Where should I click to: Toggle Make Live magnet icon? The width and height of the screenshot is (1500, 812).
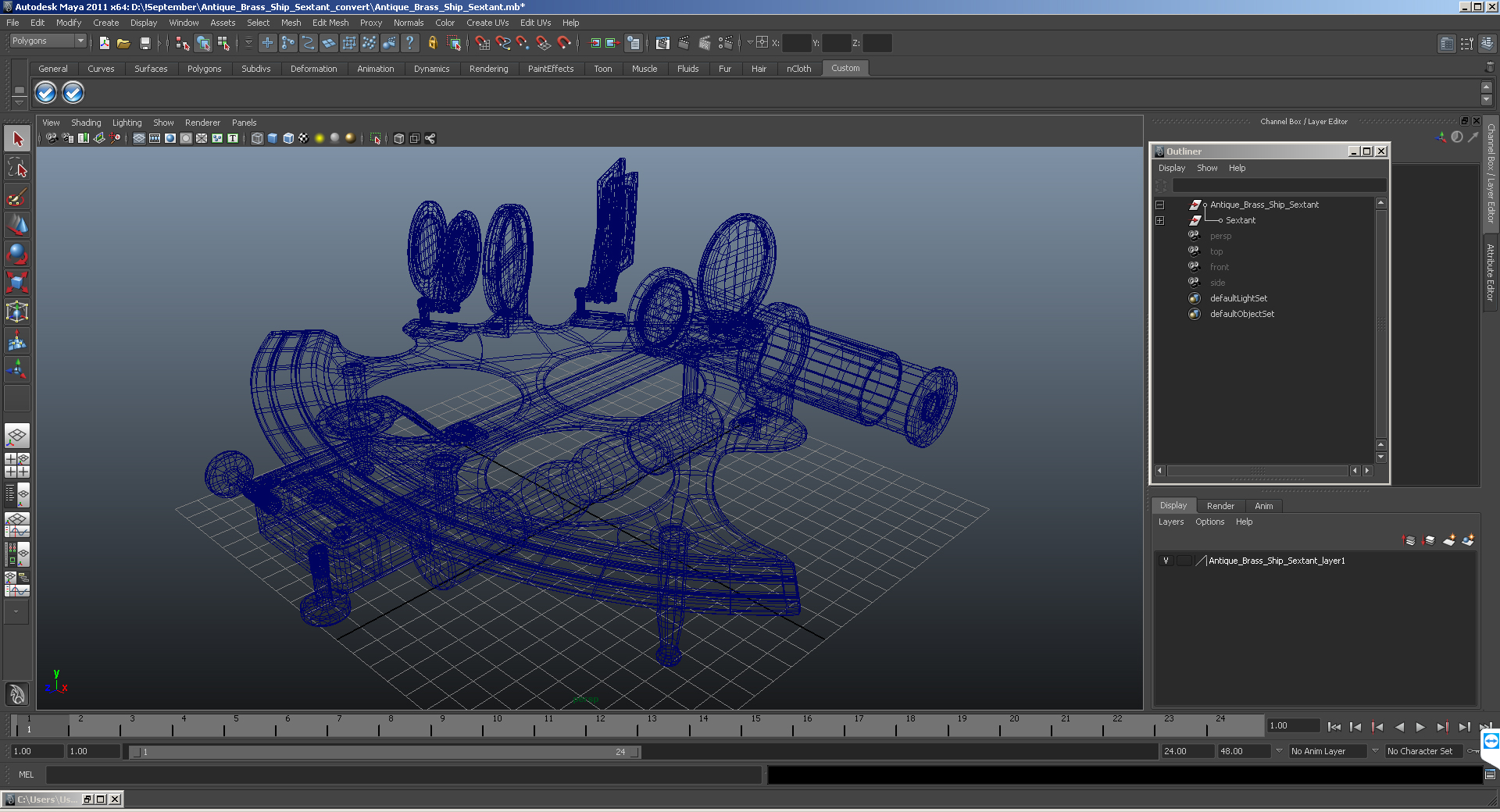(564, 43)
